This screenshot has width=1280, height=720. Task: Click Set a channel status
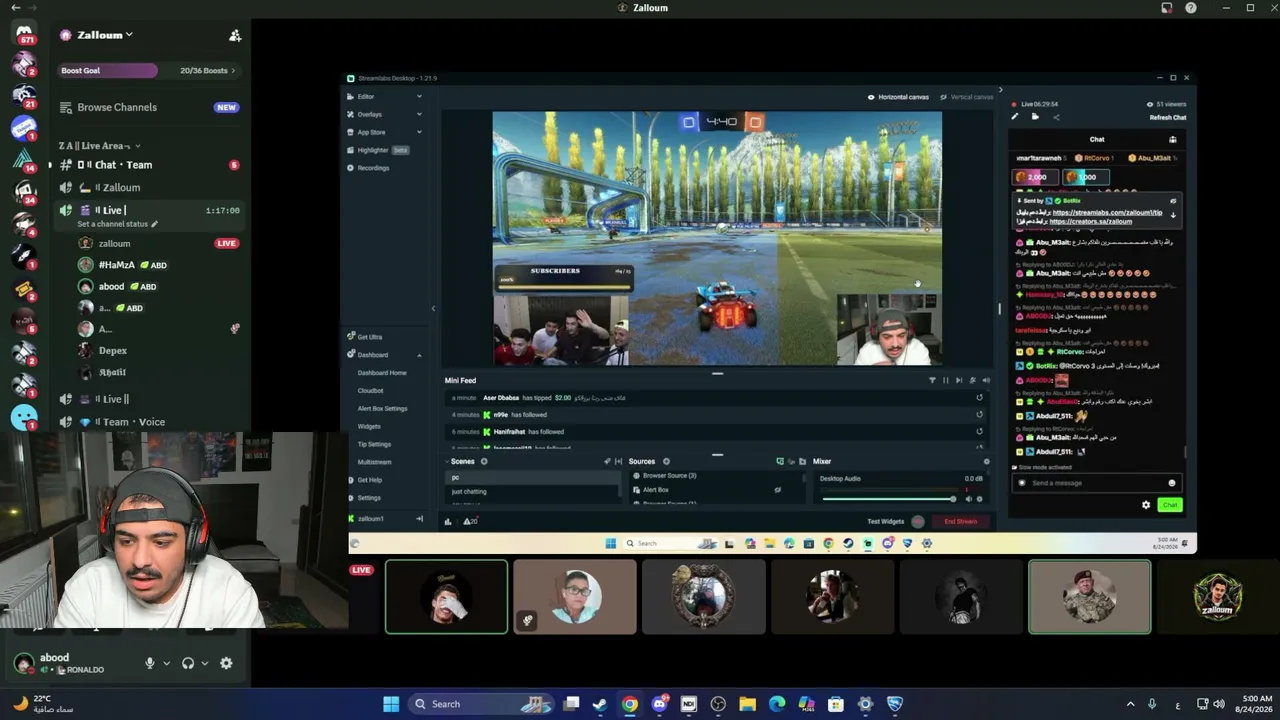(117, 224)
